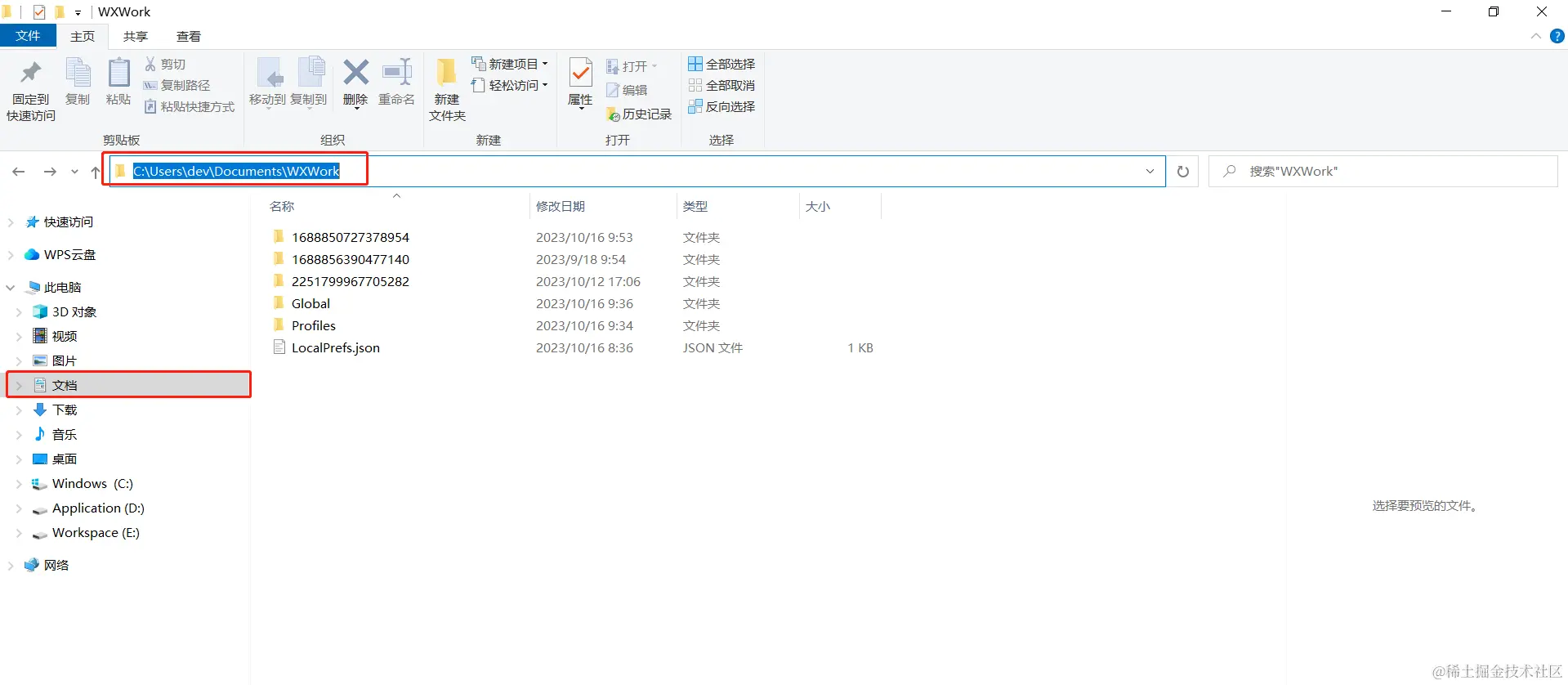Expand Quick access tree node

11,222
